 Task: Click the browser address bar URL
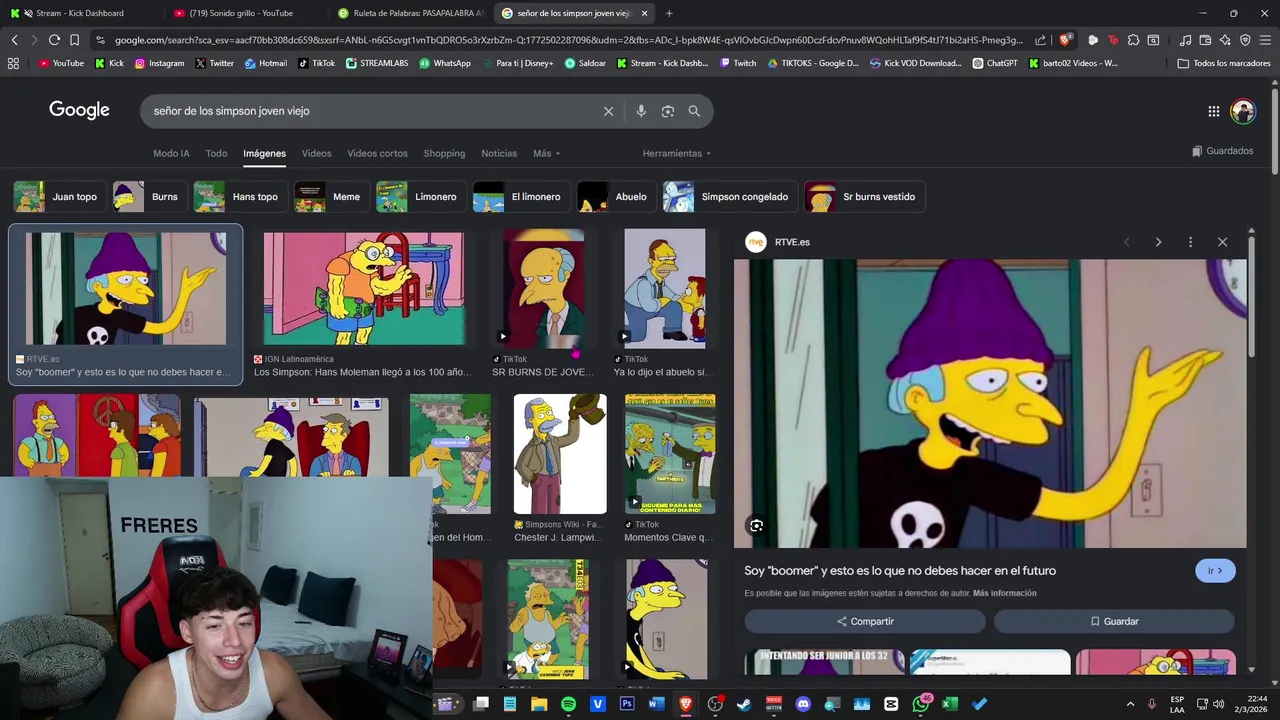click(568, 40)
